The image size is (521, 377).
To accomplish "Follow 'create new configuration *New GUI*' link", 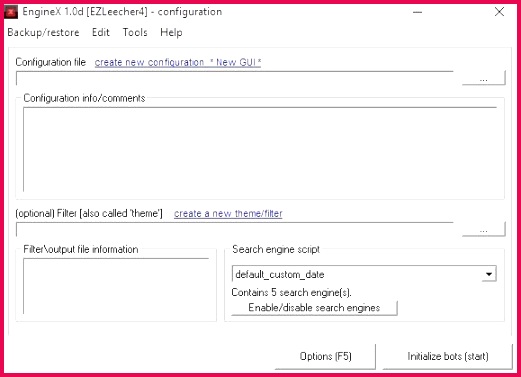I will 178,62.
